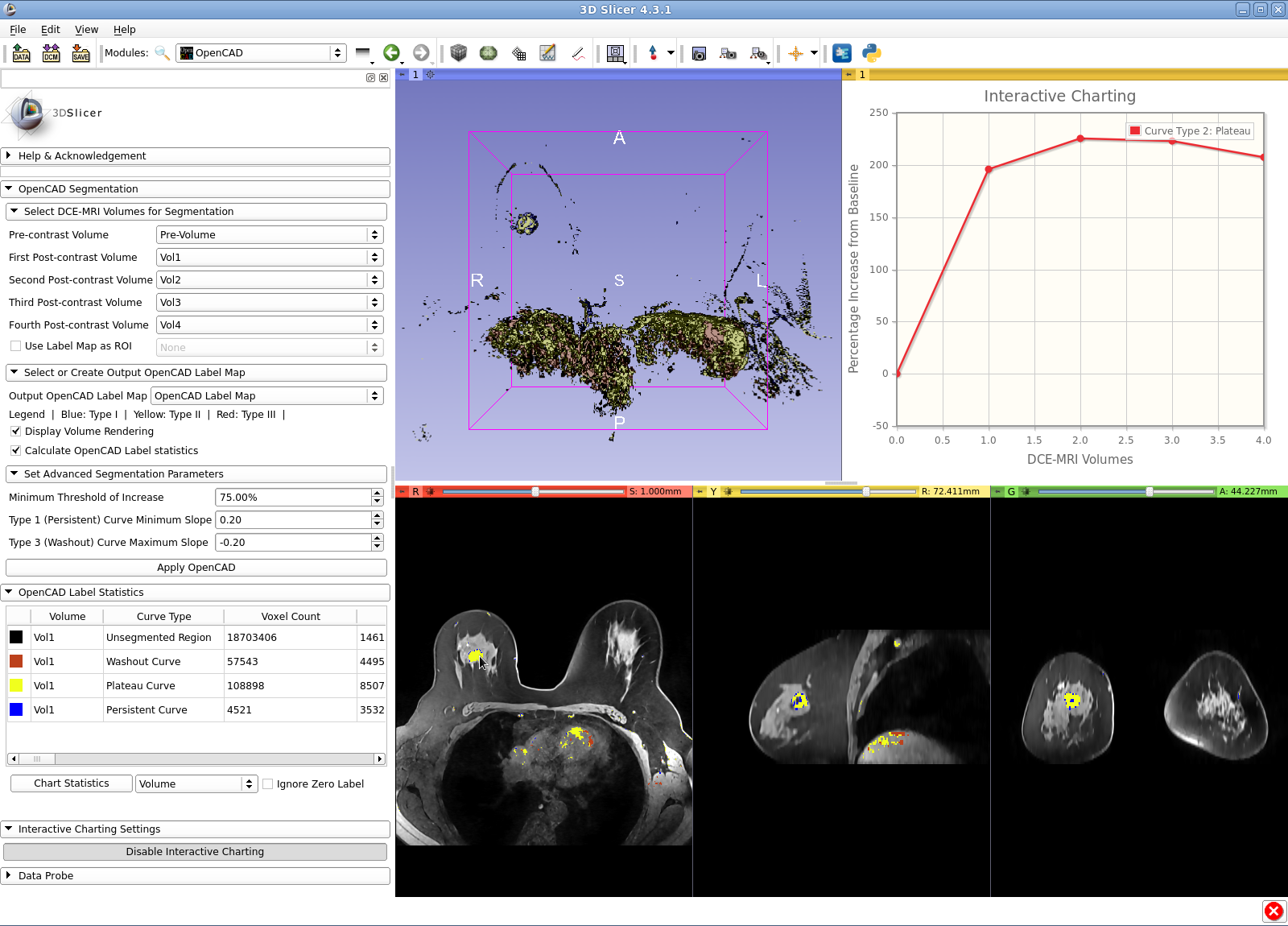Click the Load Data toolbar icon

(21, 53)
